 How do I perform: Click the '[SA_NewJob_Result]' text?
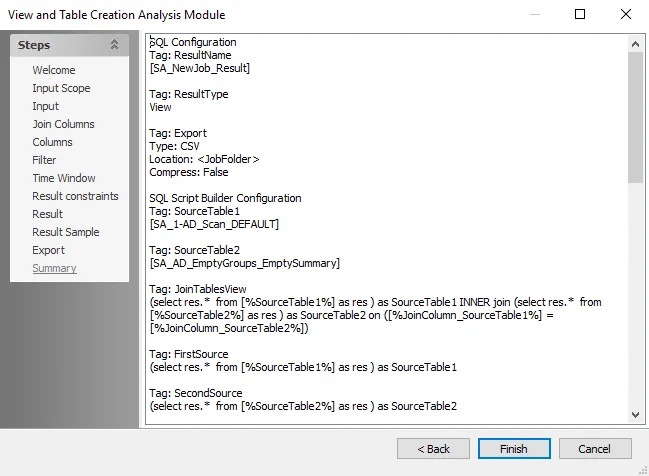coord(200,68)
